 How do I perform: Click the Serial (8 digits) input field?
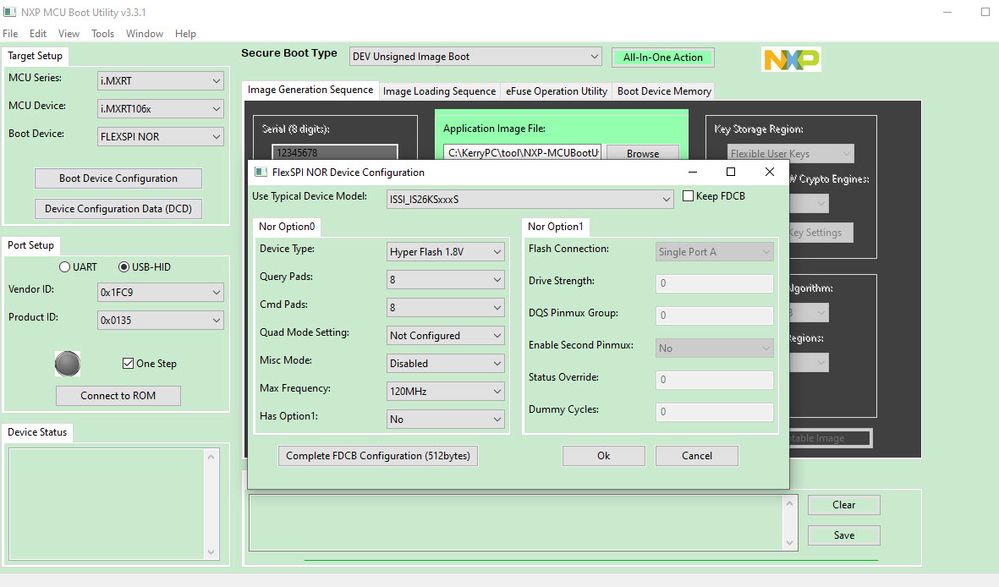click(x=335, y=152)
